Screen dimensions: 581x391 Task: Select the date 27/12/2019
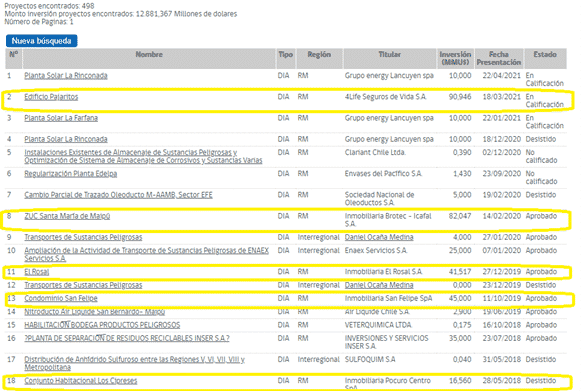(x=501, y=272)
